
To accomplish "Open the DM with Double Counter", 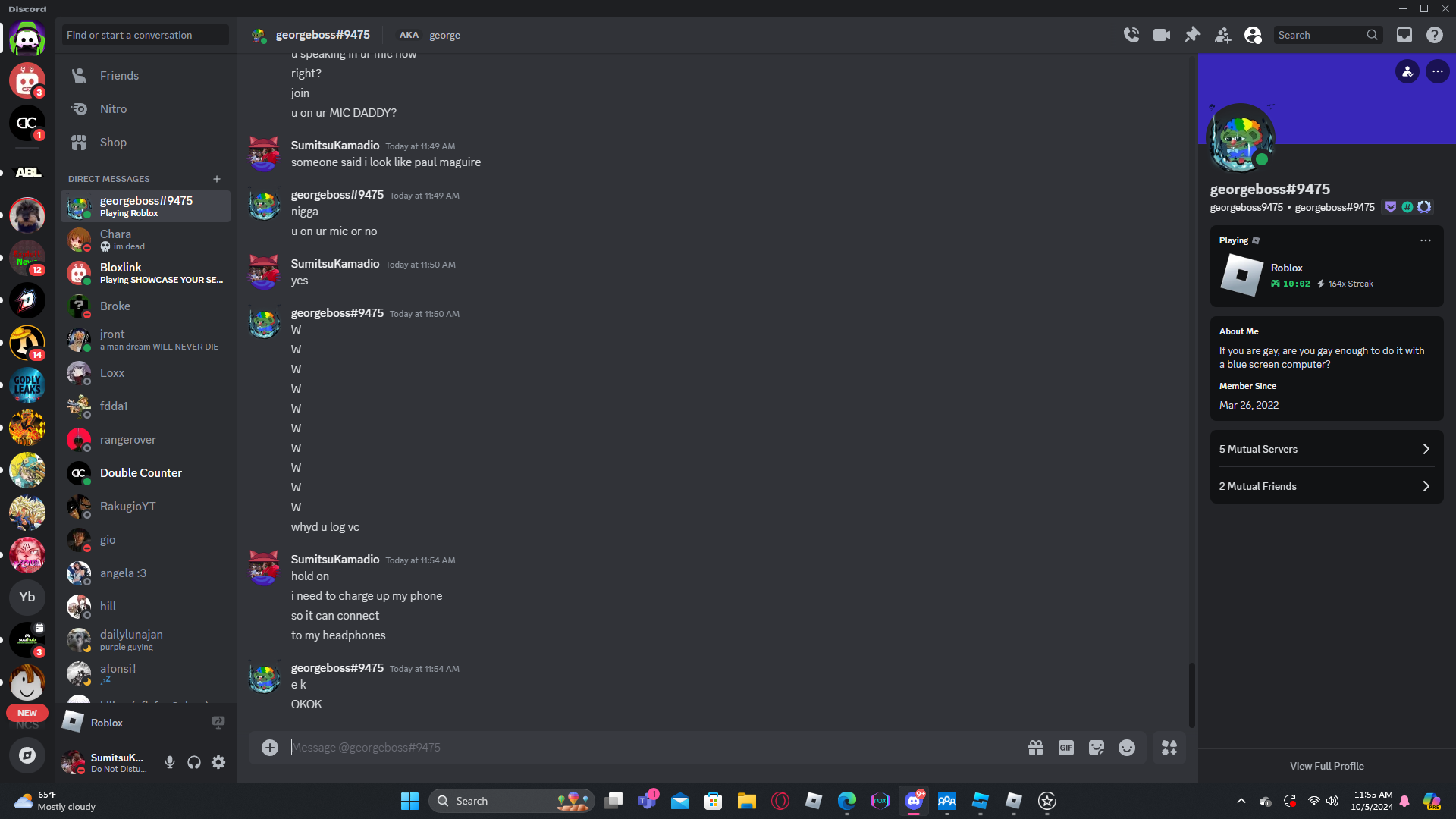I will tap(141, 473).
